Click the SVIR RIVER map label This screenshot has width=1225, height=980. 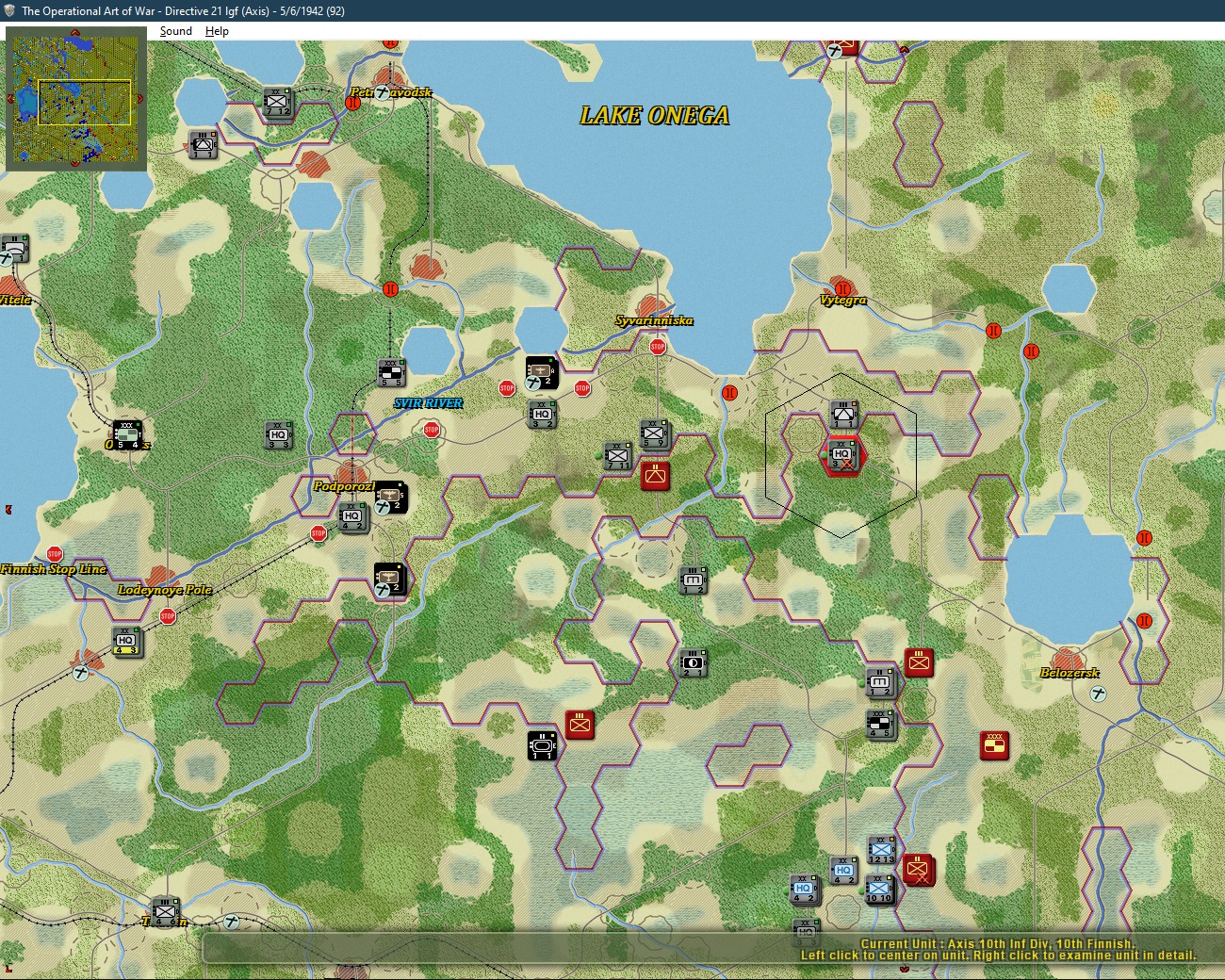tap(429, 403)
